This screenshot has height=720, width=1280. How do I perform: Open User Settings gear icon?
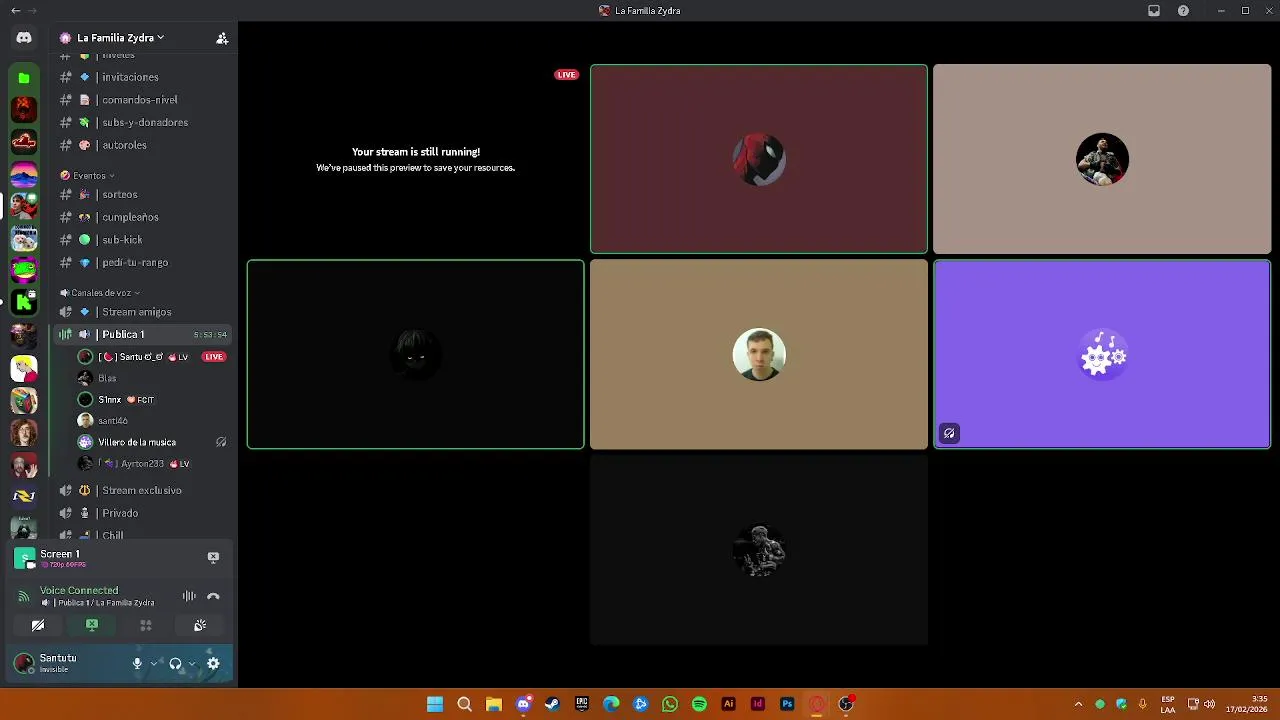pyautogui.click(x=213, y=663)
